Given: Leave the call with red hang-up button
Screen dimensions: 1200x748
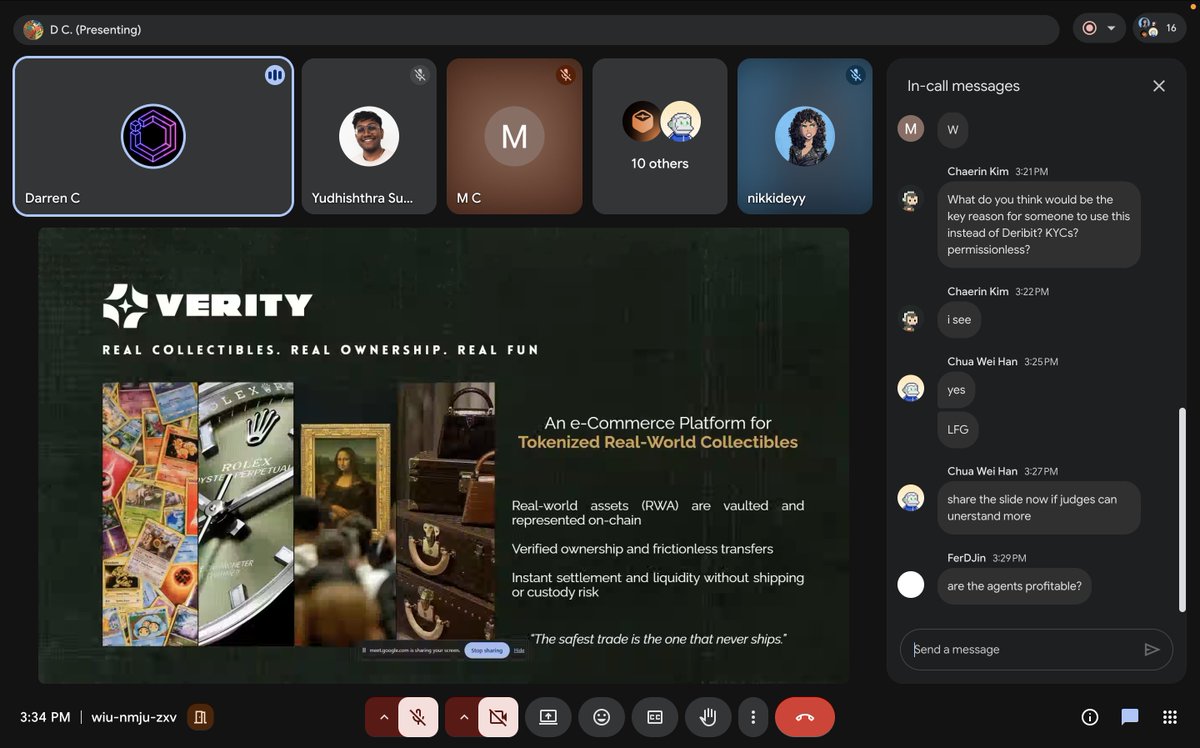Looking at the screenshot, I should click(805, 717).
